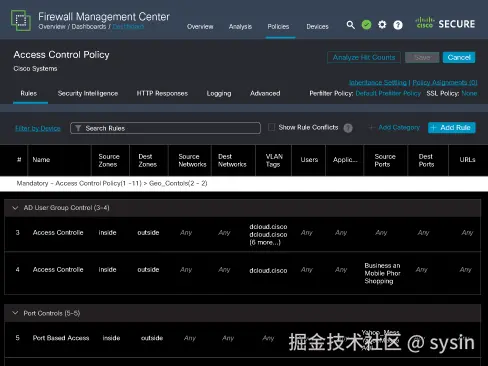Switch to the Logging tab
Image resolution: width=488 pixels, height=366 pixels.
pos(219,93)
